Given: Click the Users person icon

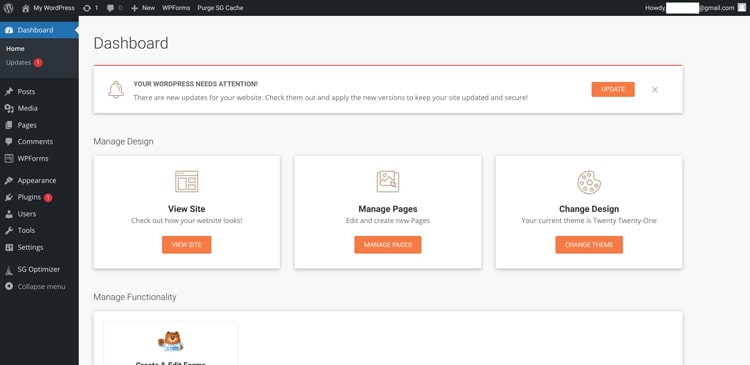Looking at the screenshot, I should tap(9, 214).
